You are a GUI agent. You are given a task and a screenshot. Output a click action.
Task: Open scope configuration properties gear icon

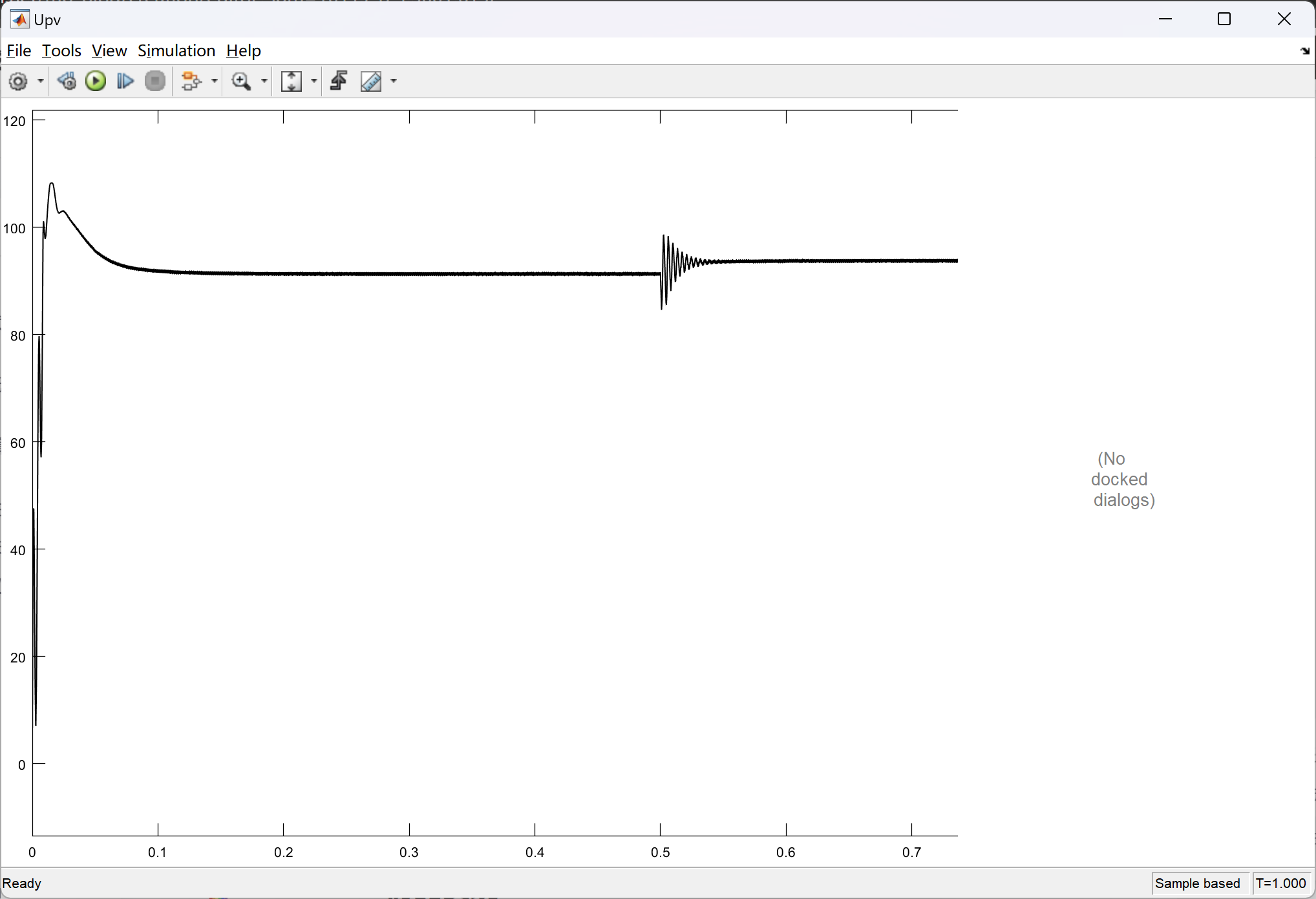click(18, 81)
